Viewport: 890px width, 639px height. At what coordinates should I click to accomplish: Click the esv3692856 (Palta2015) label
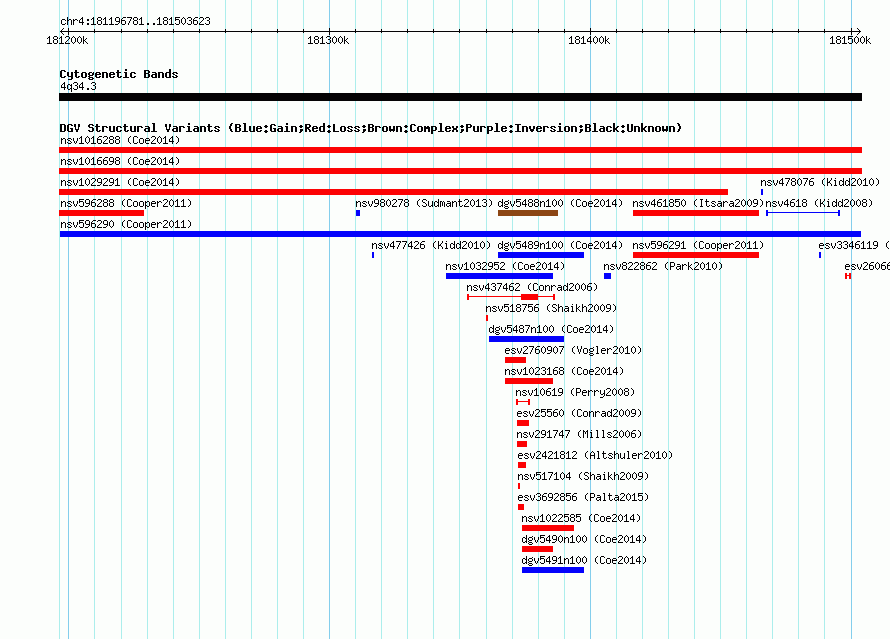tap(583, 497)
